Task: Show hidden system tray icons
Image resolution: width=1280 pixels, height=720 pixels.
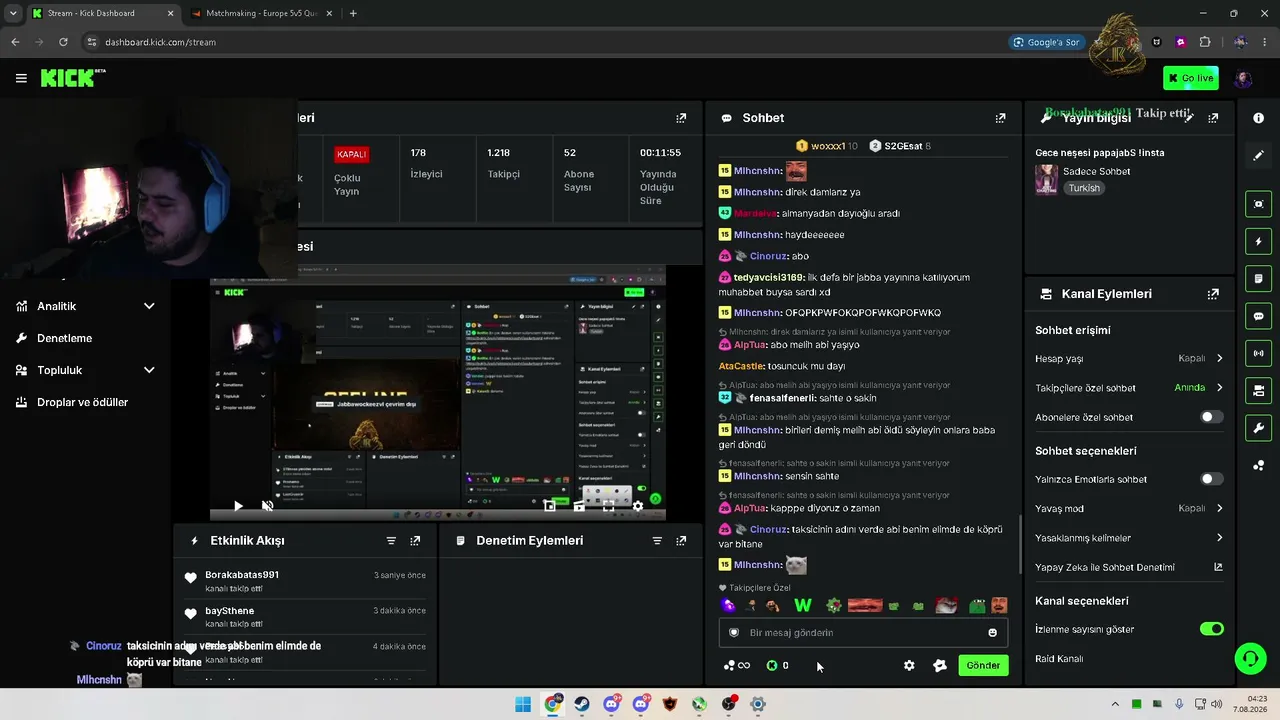Action: (x=1115, y=704)
